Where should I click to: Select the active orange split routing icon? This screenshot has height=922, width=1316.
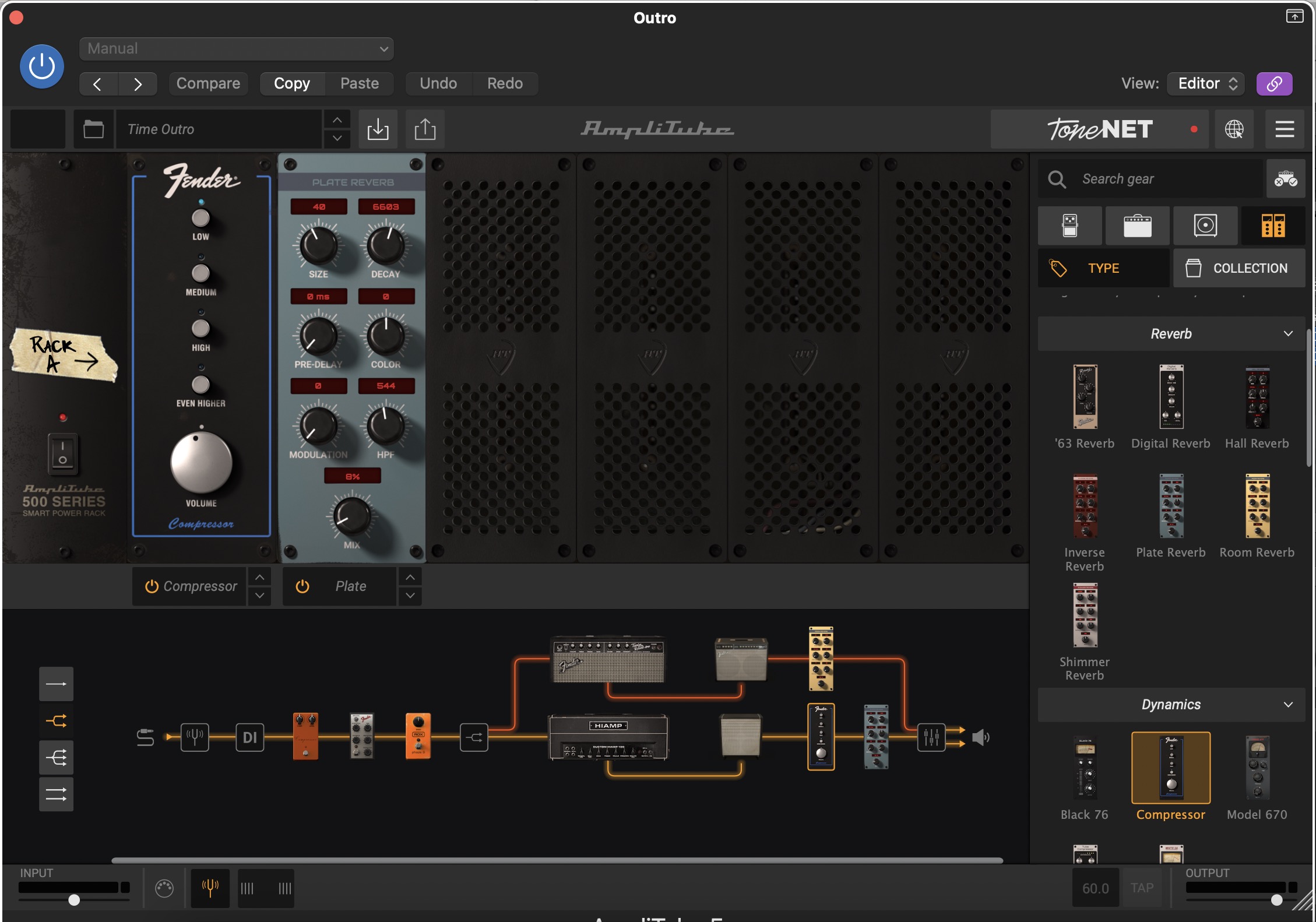tap(56, 721)
